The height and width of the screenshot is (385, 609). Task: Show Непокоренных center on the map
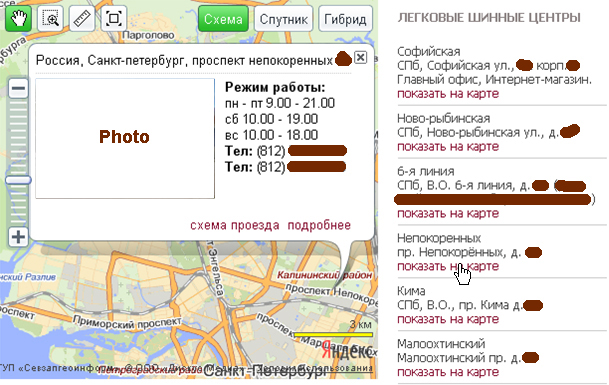click(x=448, y=266)
